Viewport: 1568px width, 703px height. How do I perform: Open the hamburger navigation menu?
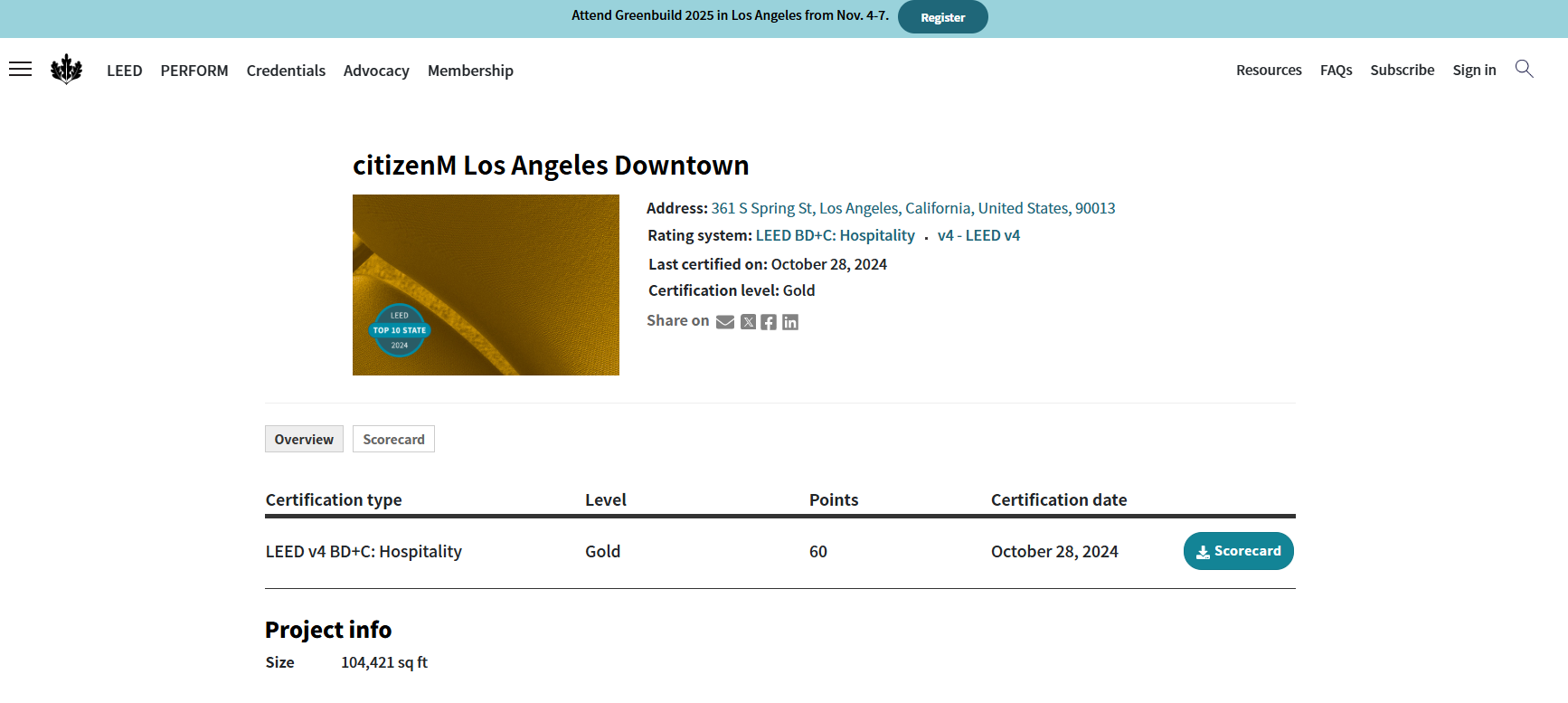[x=20, y=70]
